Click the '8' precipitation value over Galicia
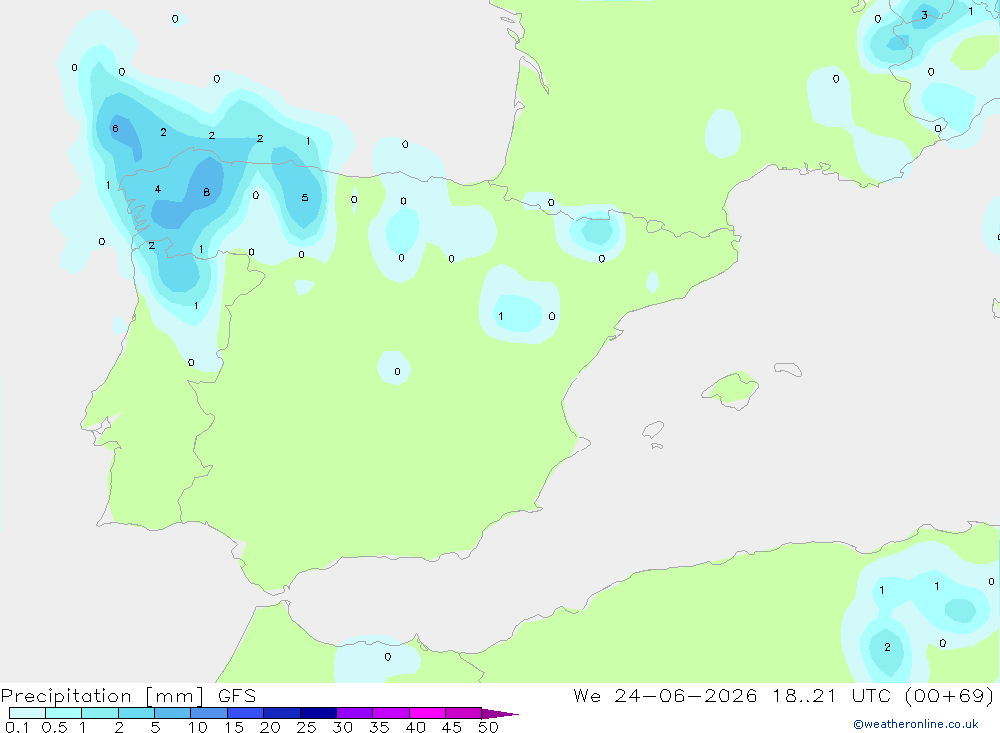Image resolution: width=1000 pixels, height=733 pixels. coord(207,192)
